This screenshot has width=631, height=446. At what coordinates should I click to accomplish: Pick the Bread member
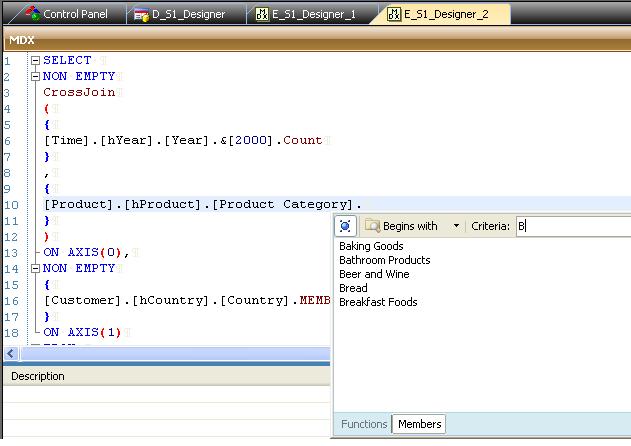click(x=353, y=288)
